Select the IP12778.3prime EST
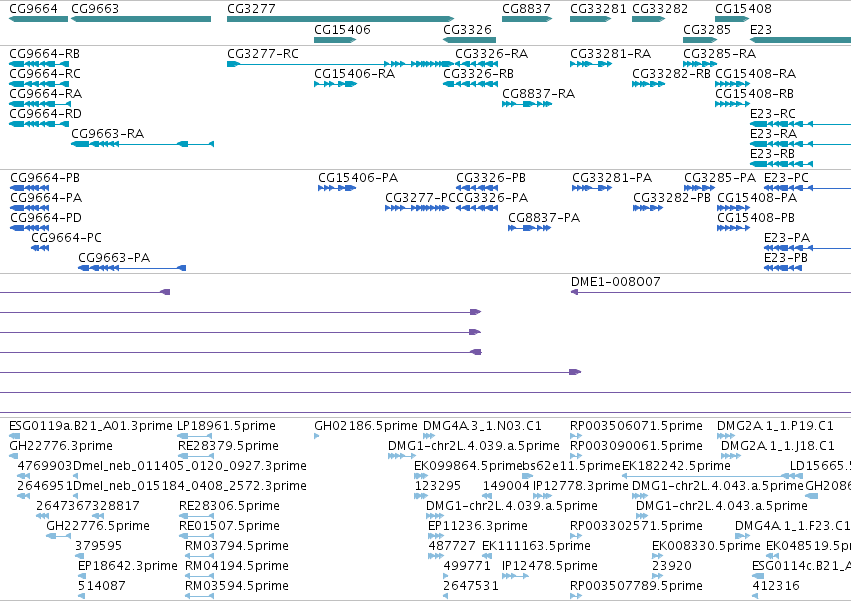851x601 pixels. pos(580,486)
